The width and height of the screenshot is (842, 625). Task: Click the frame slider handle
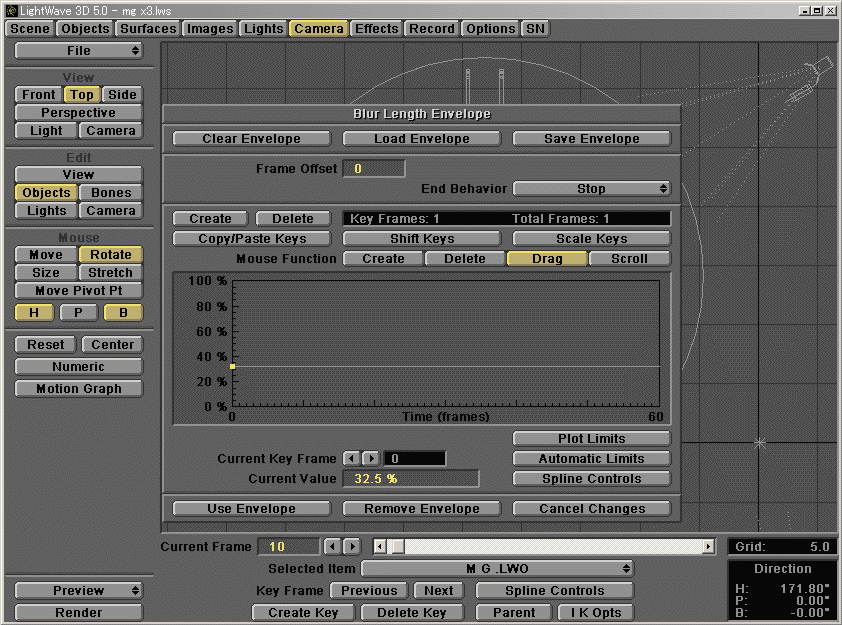tap(397, 547)
